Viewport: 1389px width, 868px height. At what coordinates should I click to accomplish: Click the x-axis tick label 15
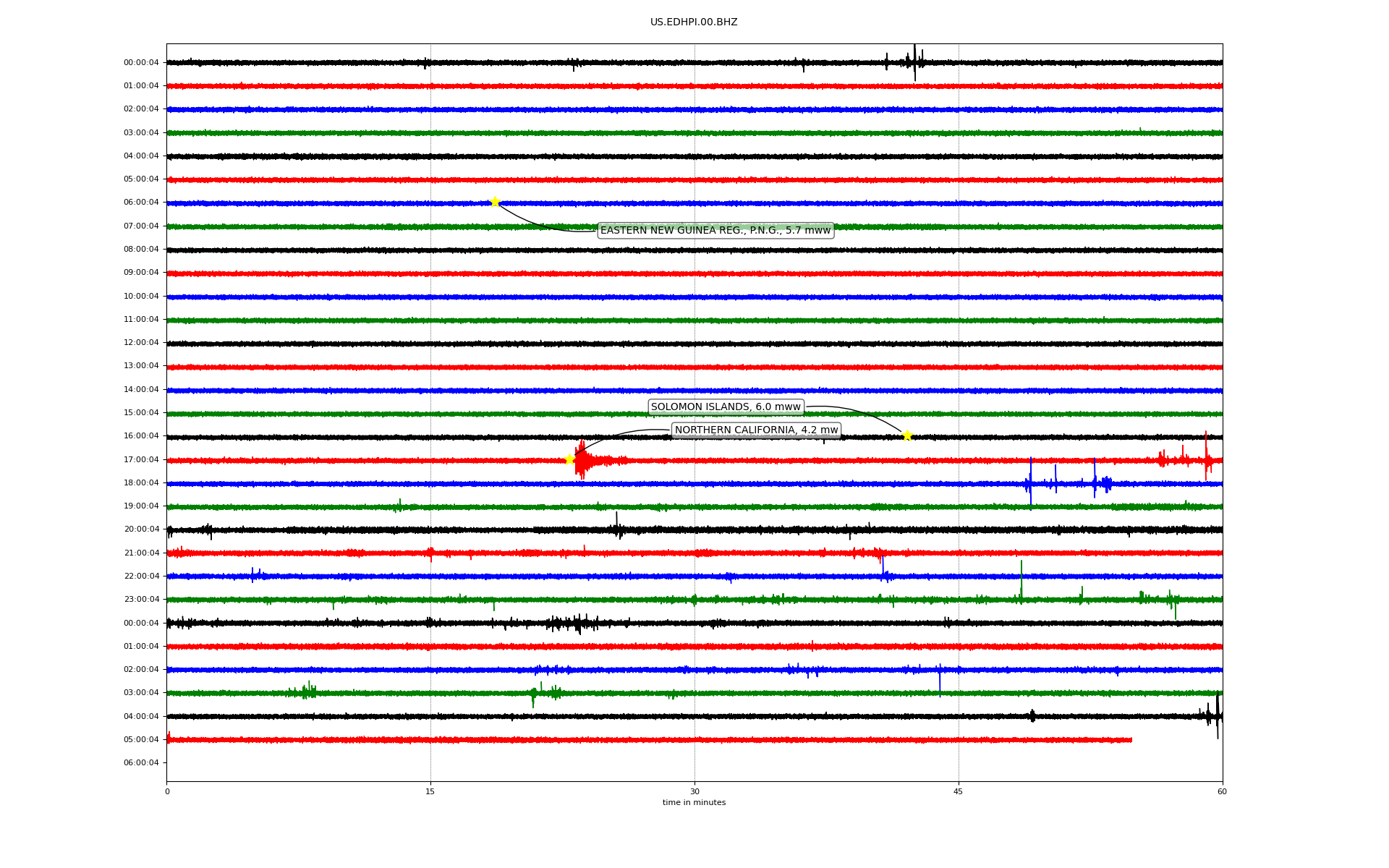point(430,791)
